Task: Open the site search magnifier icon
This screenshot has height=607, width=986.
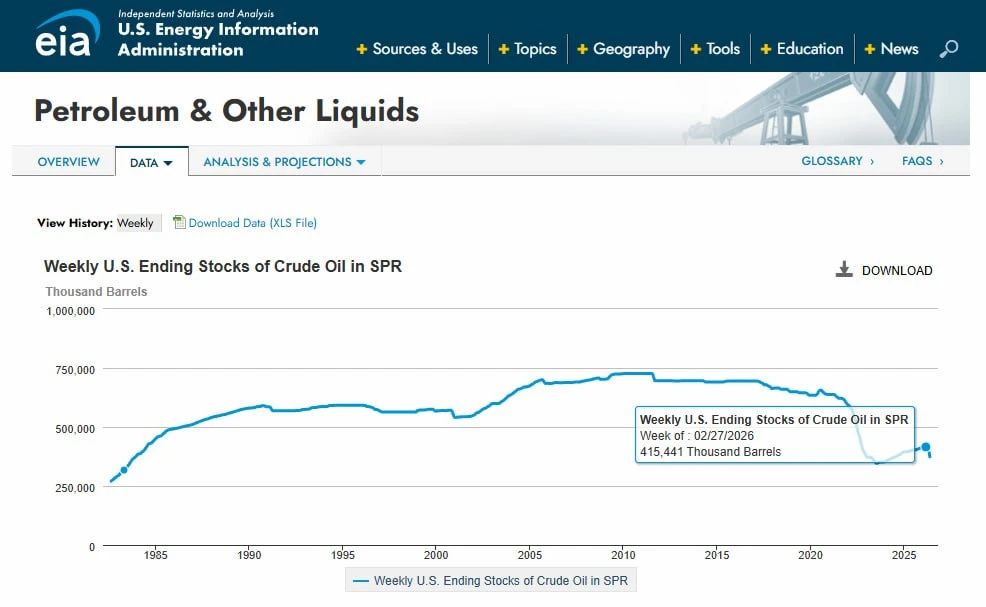Action: tap(948, 48)
